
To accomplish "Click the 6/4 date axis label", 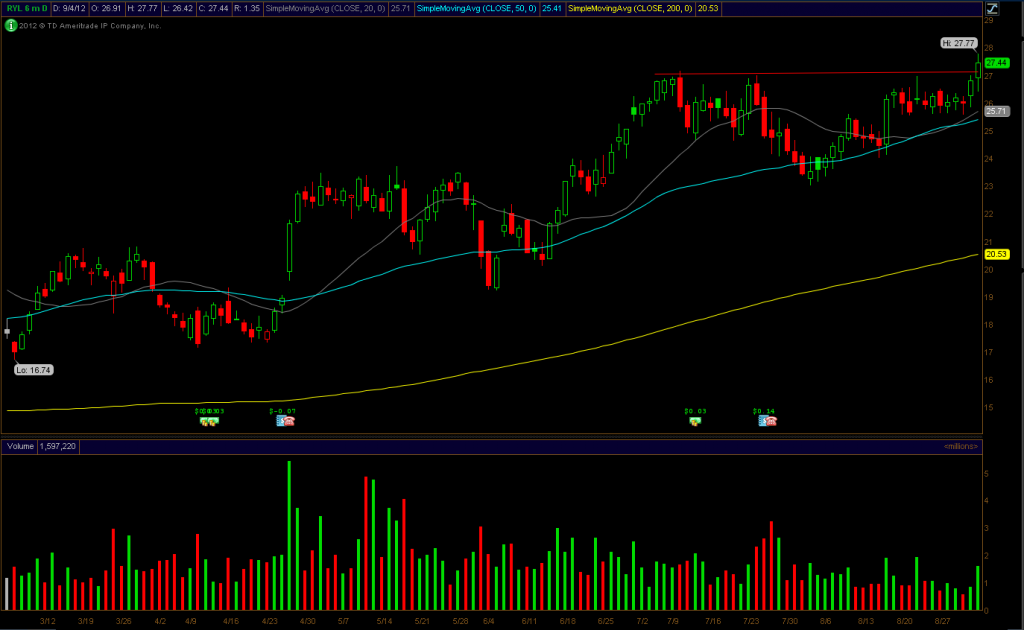I will pyautogui.click(x=488, y=622).
